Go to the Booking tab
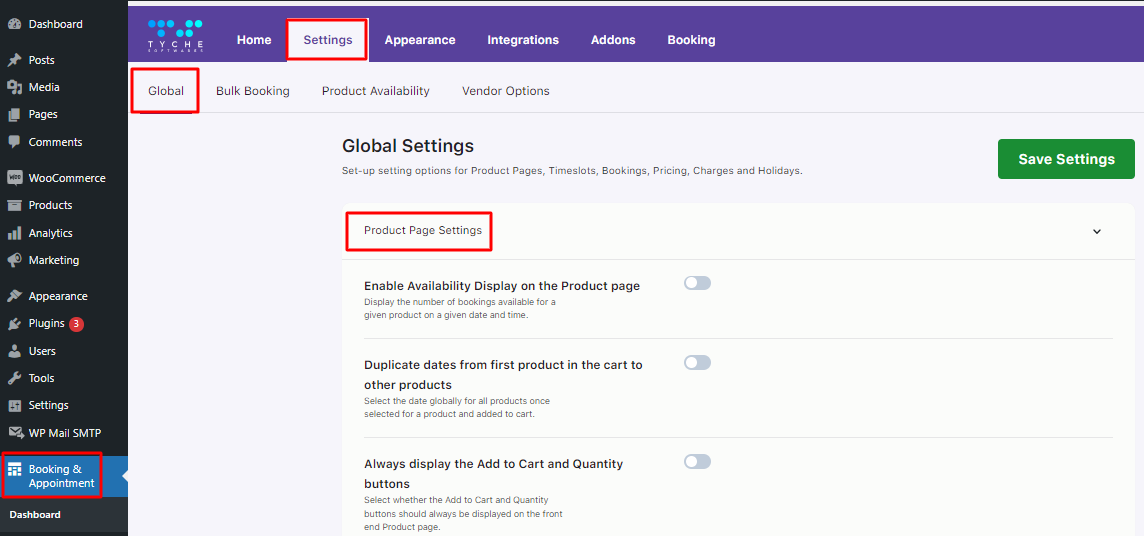The width and height of the screenshot is (1144, 536). [691, 40]
